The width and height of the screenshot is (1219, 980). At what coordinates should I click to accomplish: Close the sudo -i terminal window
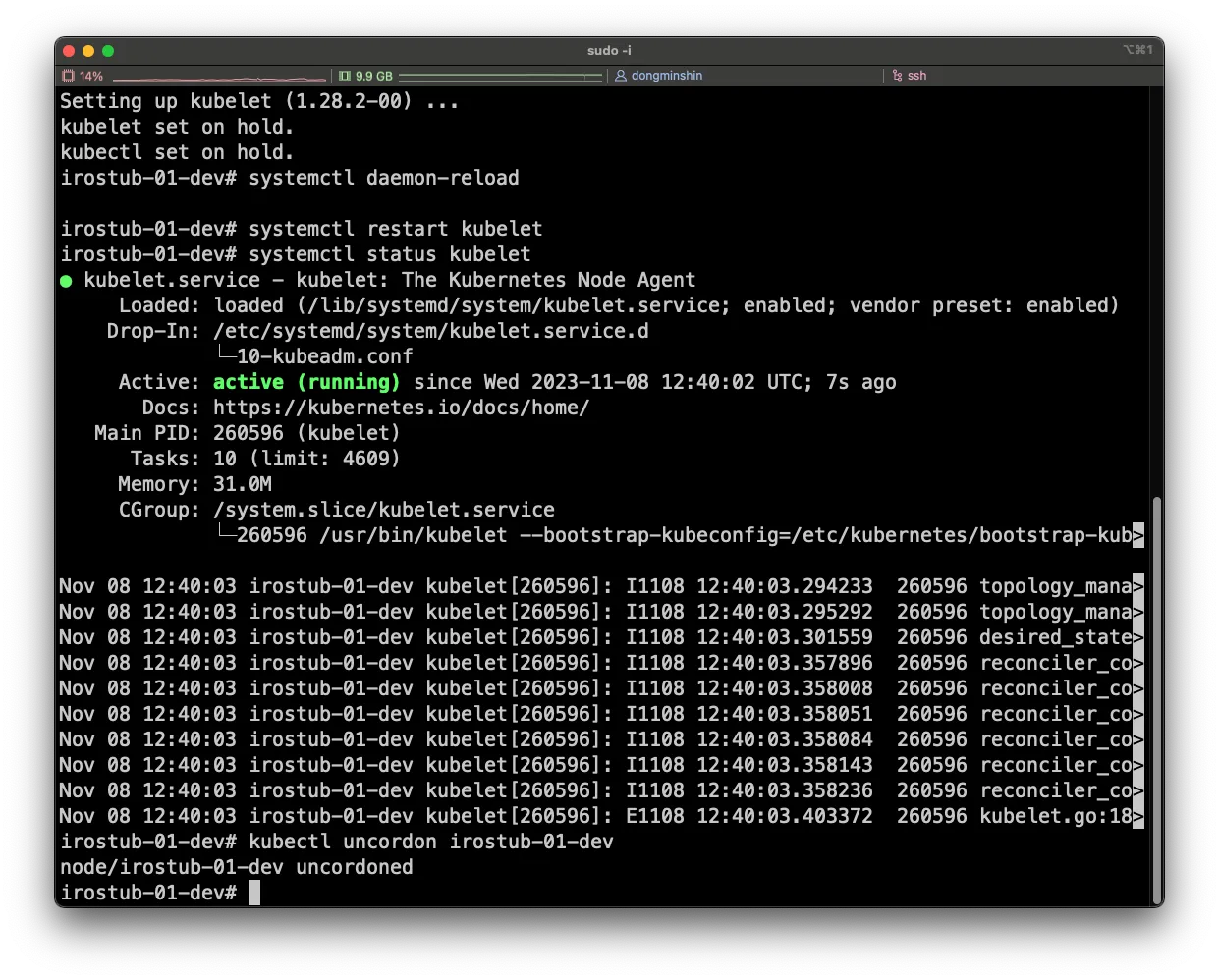[69, 51]
